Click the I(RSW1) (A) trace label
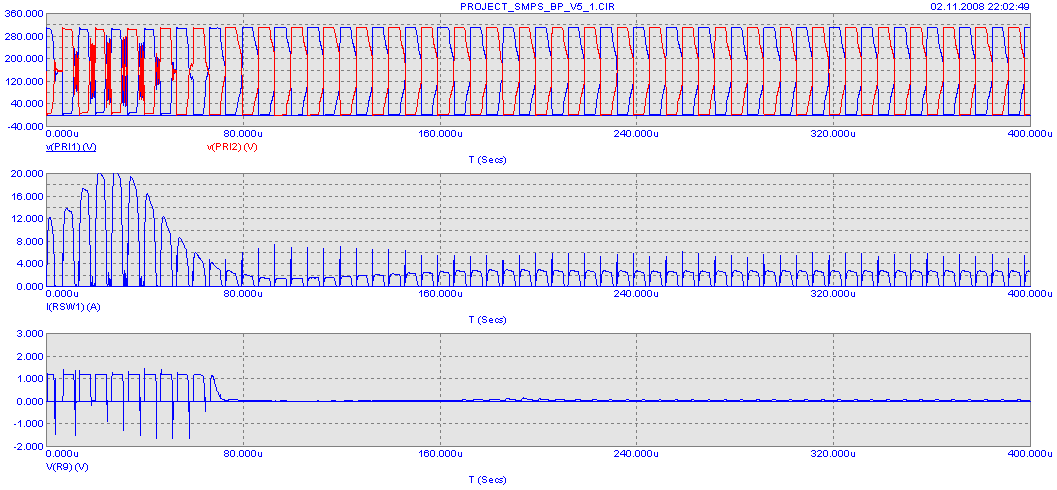1057x490 pixels. tap(72, 305)
